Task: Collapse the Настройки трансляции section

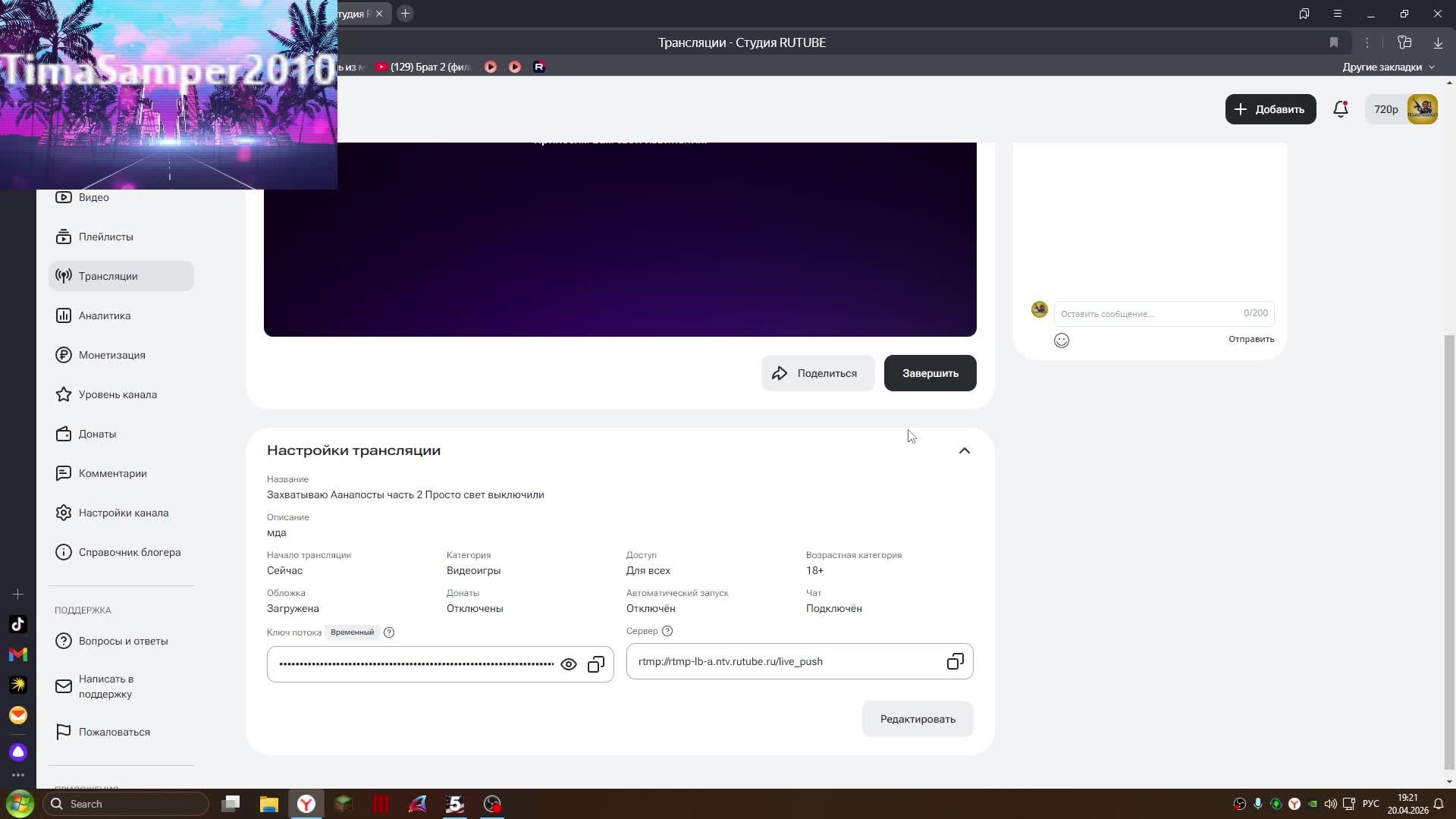Action: (964, 450)
